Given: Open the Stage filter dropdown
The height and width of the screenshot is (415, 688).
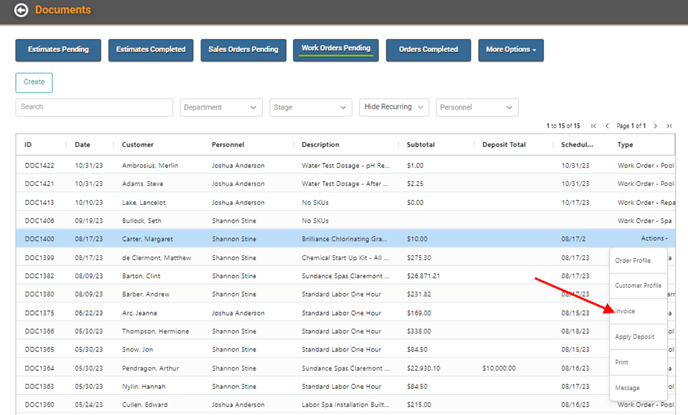Looking at the screenshot, I should click(x=310, y=106).
